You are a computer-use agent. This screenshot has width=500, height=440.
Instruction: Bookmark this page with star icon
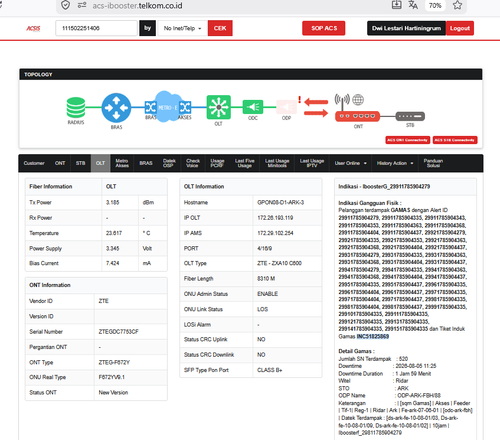[457, 5]
